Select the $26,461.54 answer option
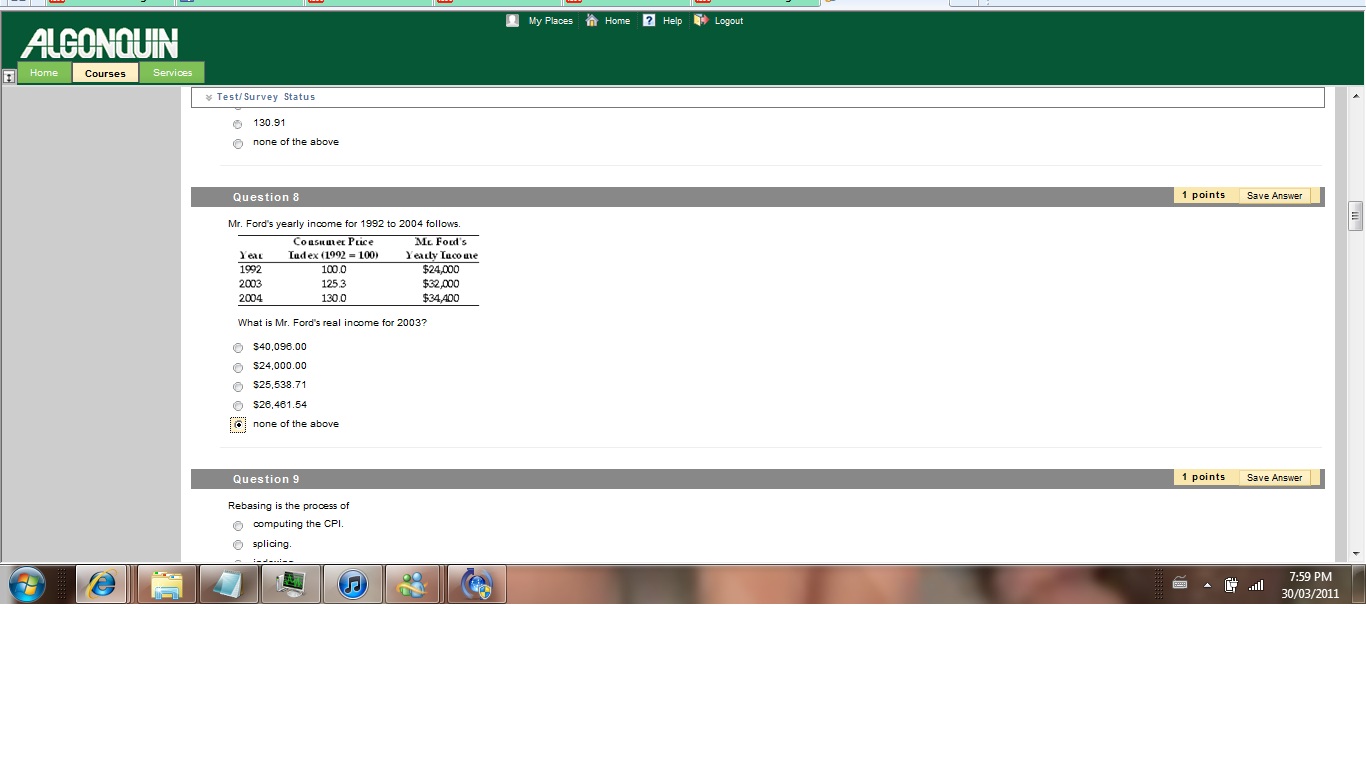This screenshot has width=1366, height=768. pyautogui.click(x=238, y=406)
